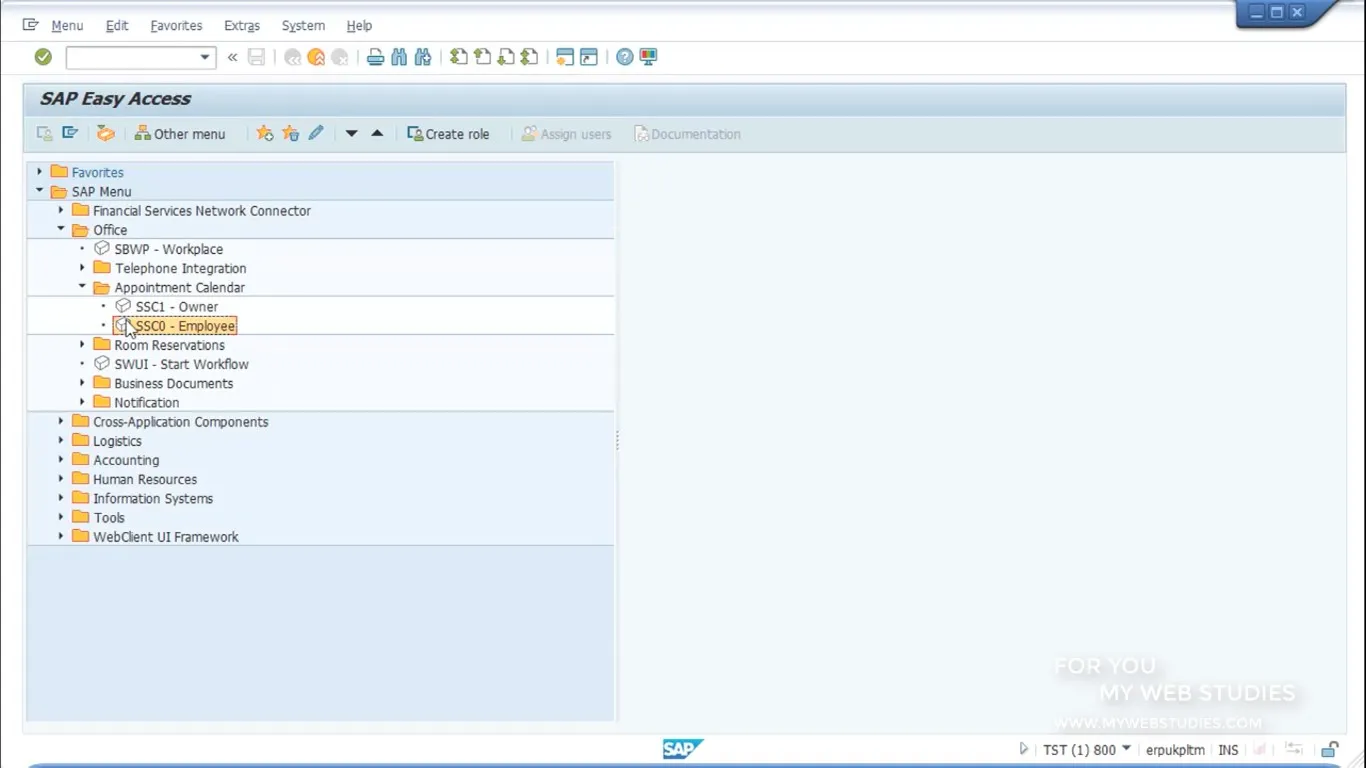Select the WebClient UI Framework folder row
This screenshot has width=1366, height=768.
pyautogui.click(x=320, y=537)
